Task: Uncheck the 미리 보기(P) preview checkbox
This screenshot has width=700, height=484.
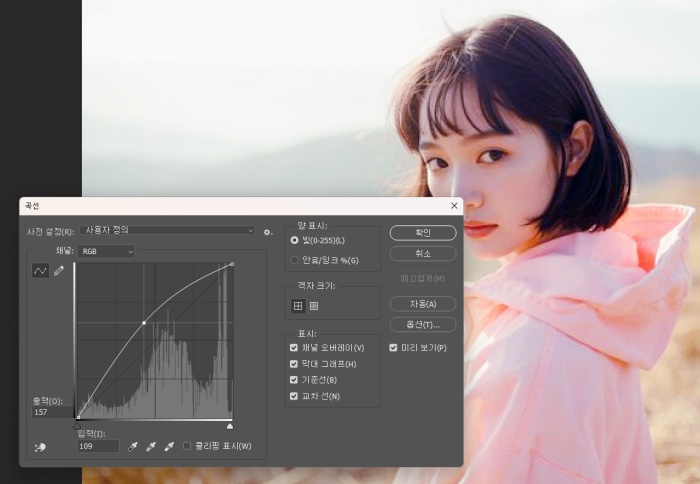Action: click(x=393, y=347)
